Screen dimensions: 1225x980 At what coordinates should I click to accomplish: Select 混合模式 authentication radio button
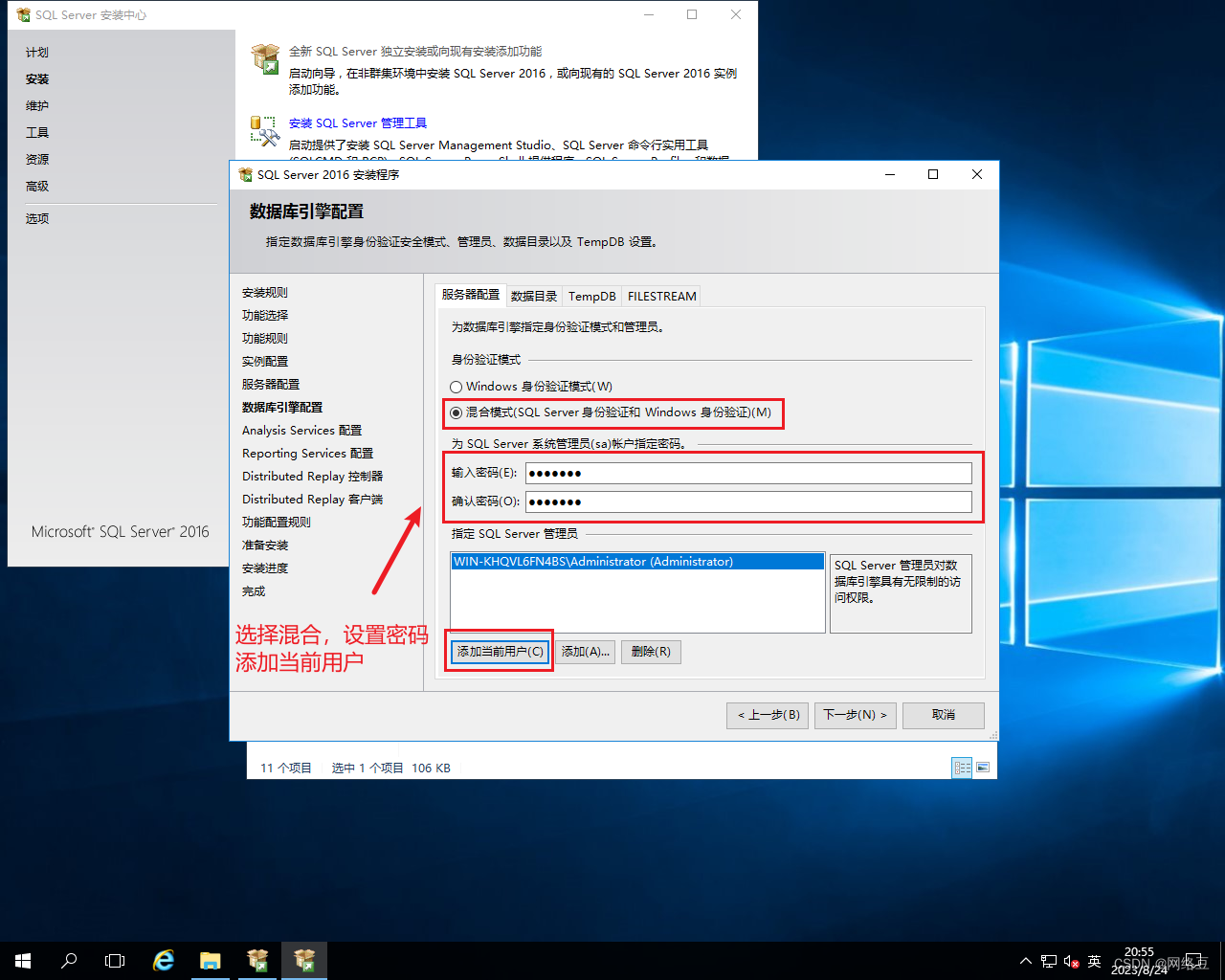click(457, 413)
